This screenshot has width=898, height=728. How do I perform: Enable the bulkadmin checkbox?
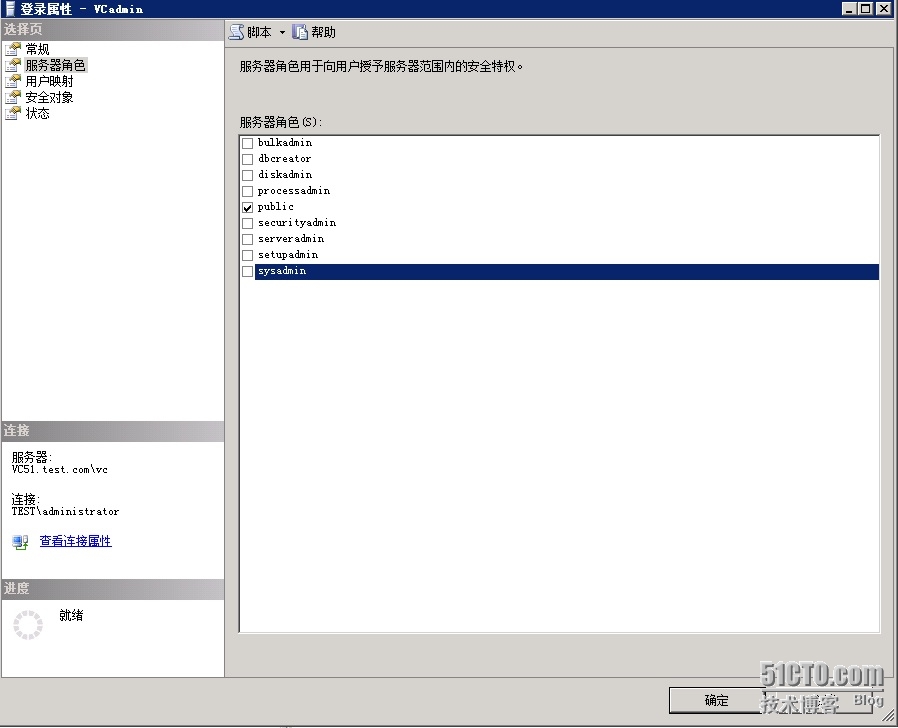tap(247, 143)
